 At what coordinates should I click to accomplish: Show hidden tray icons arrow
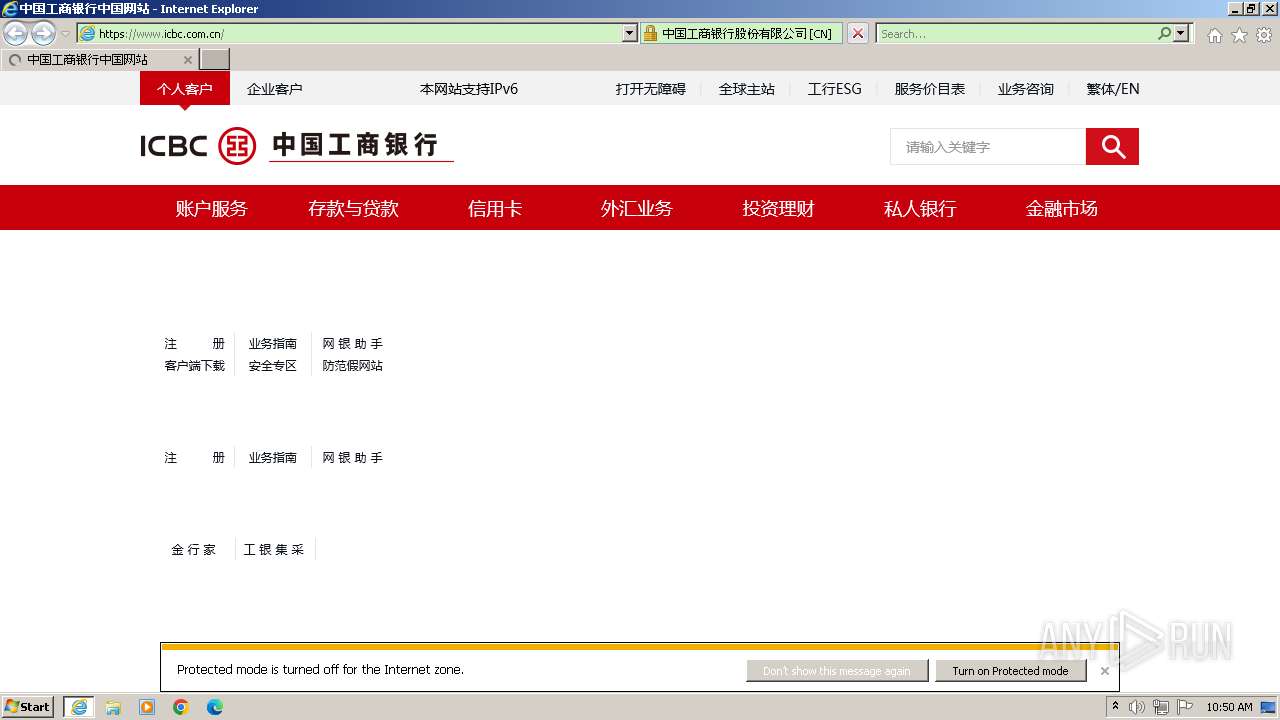[1115, 707]
